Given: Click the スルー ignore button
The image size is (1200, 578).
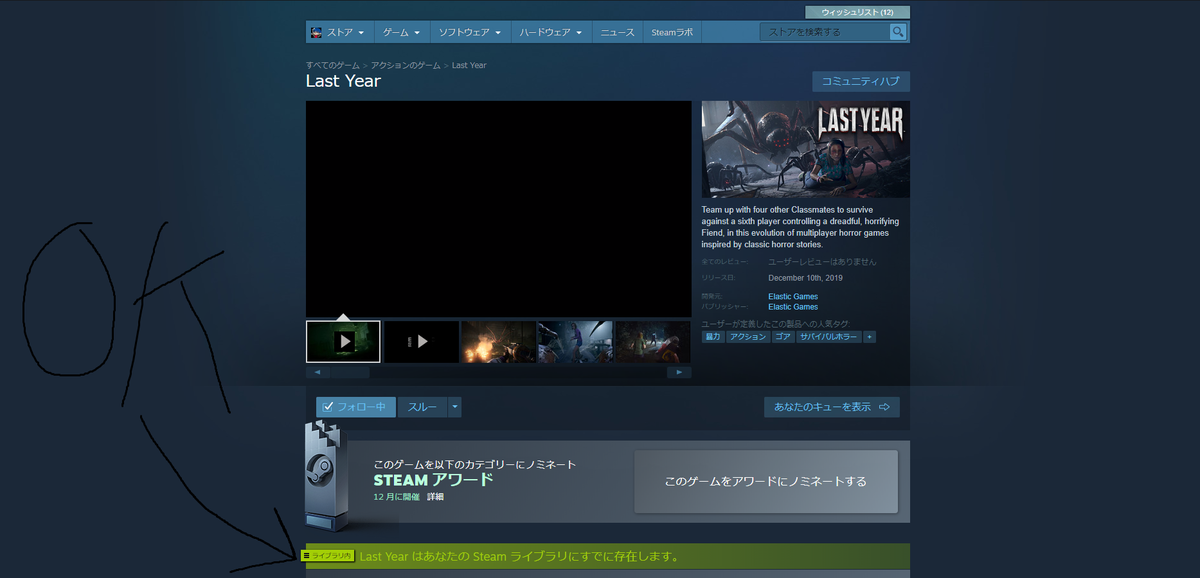Looking at the screenshot, I should [x=422, y=407].
